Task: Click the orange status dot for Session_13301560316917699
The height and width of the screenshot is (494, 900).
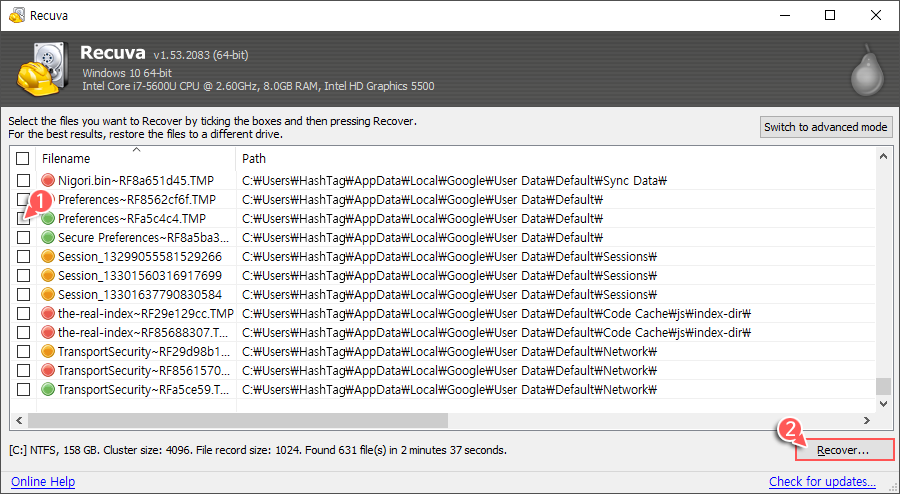Action: 48,275
